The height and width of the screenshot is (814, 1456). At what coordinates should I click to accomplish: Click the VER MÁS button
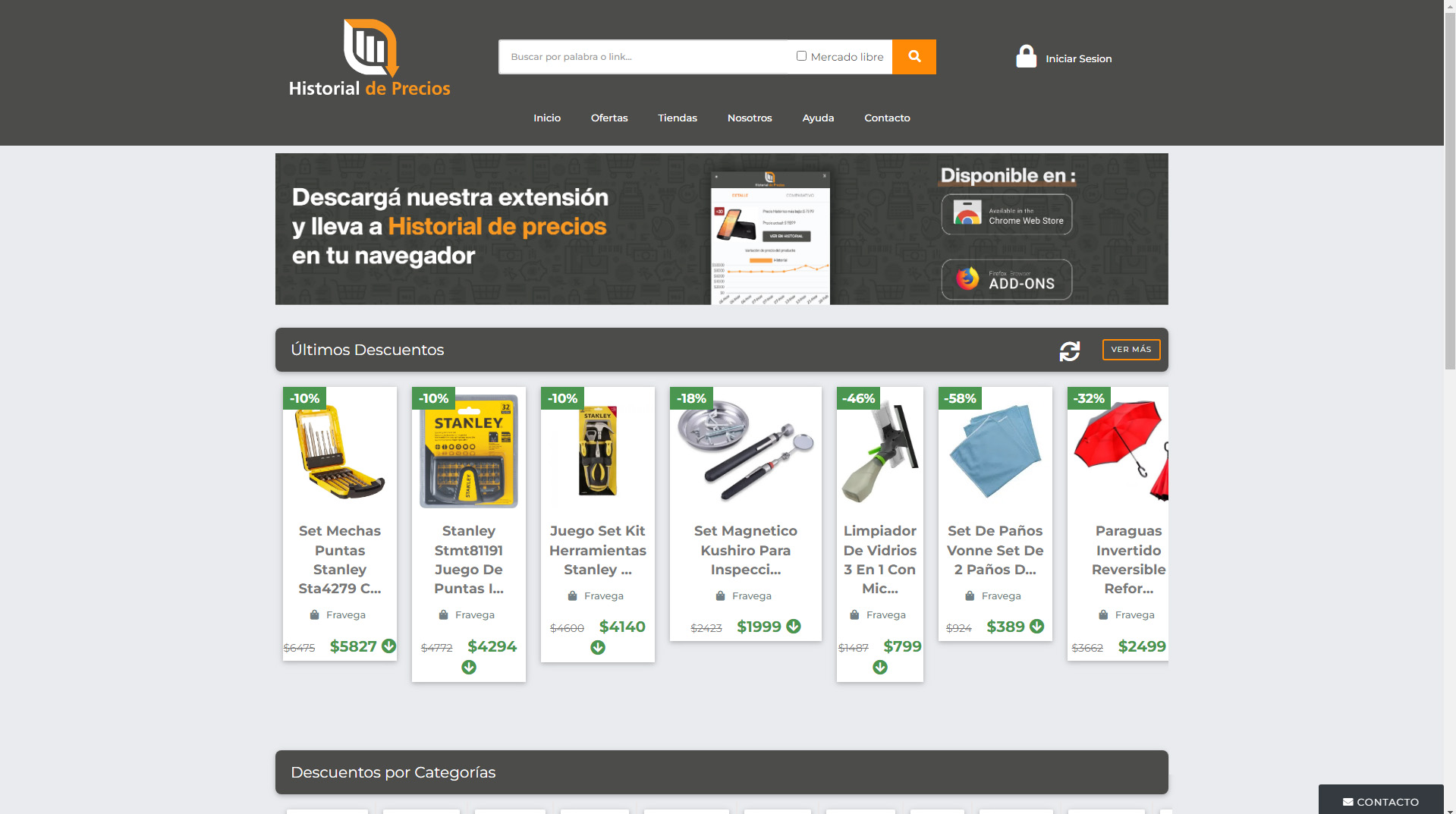click(1131, 350)
